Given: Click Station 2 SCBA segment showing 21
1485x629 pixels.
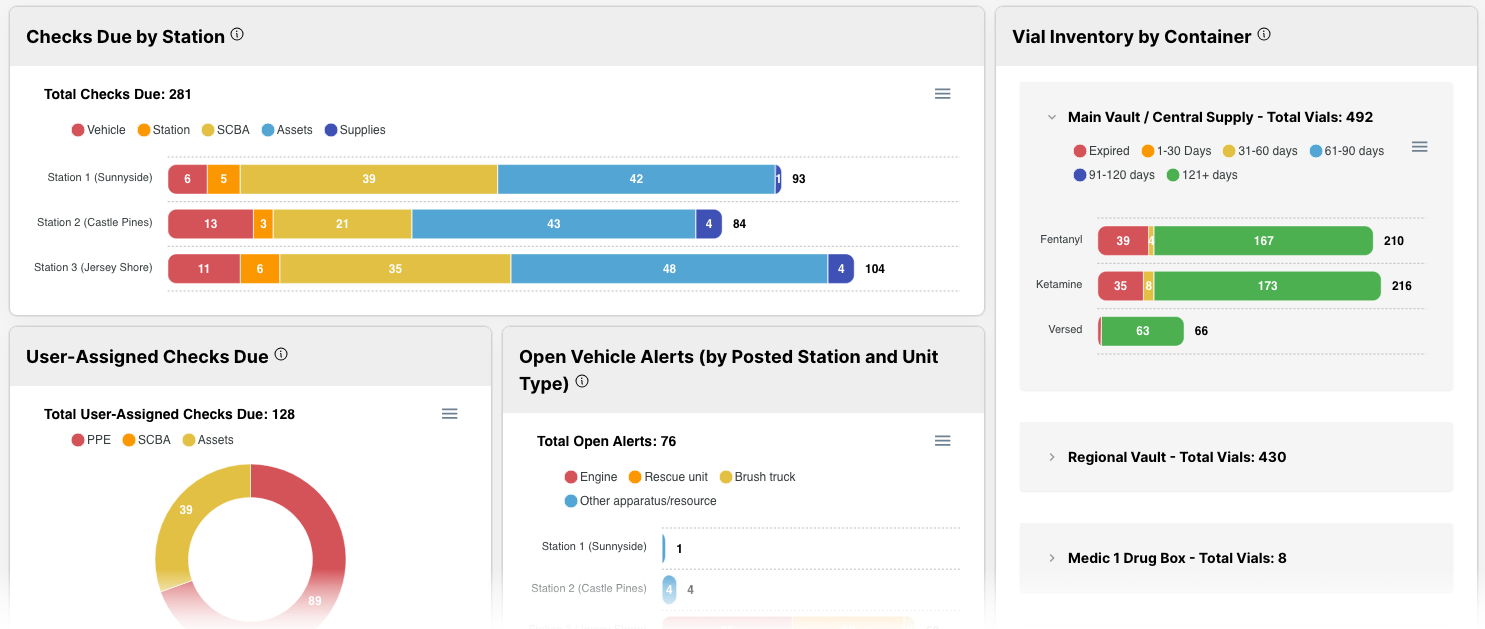Looking at the screenshot, I should [x=343, y=224].
